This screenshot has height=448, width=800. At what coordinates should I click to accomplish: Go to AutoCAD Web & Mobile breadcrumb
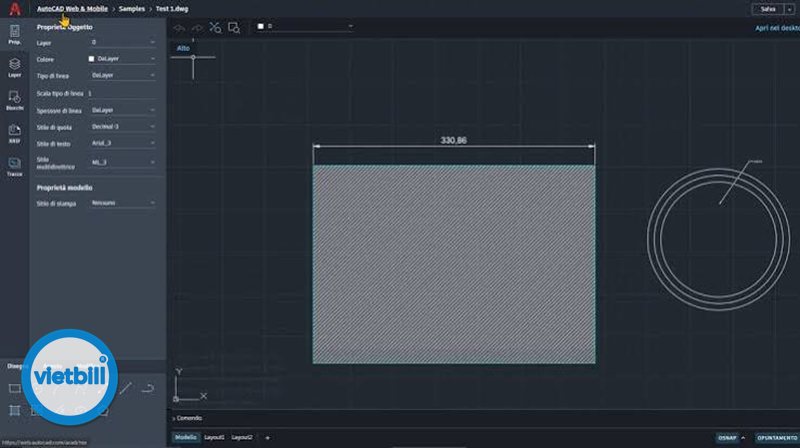tap(72, 9)
